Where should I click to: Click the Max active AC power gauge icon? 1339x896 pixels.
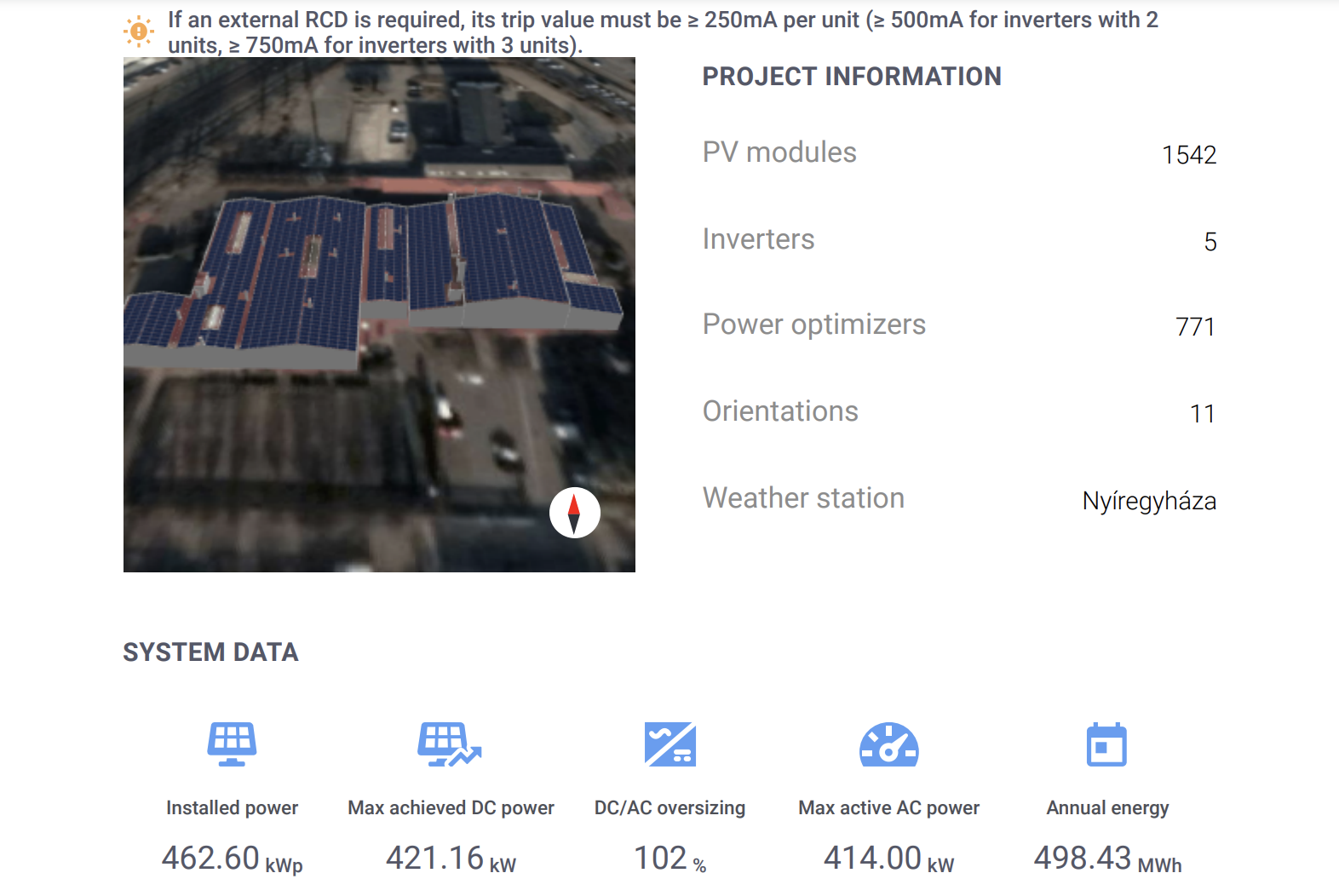pyautogui.click(x=889, y=744)
